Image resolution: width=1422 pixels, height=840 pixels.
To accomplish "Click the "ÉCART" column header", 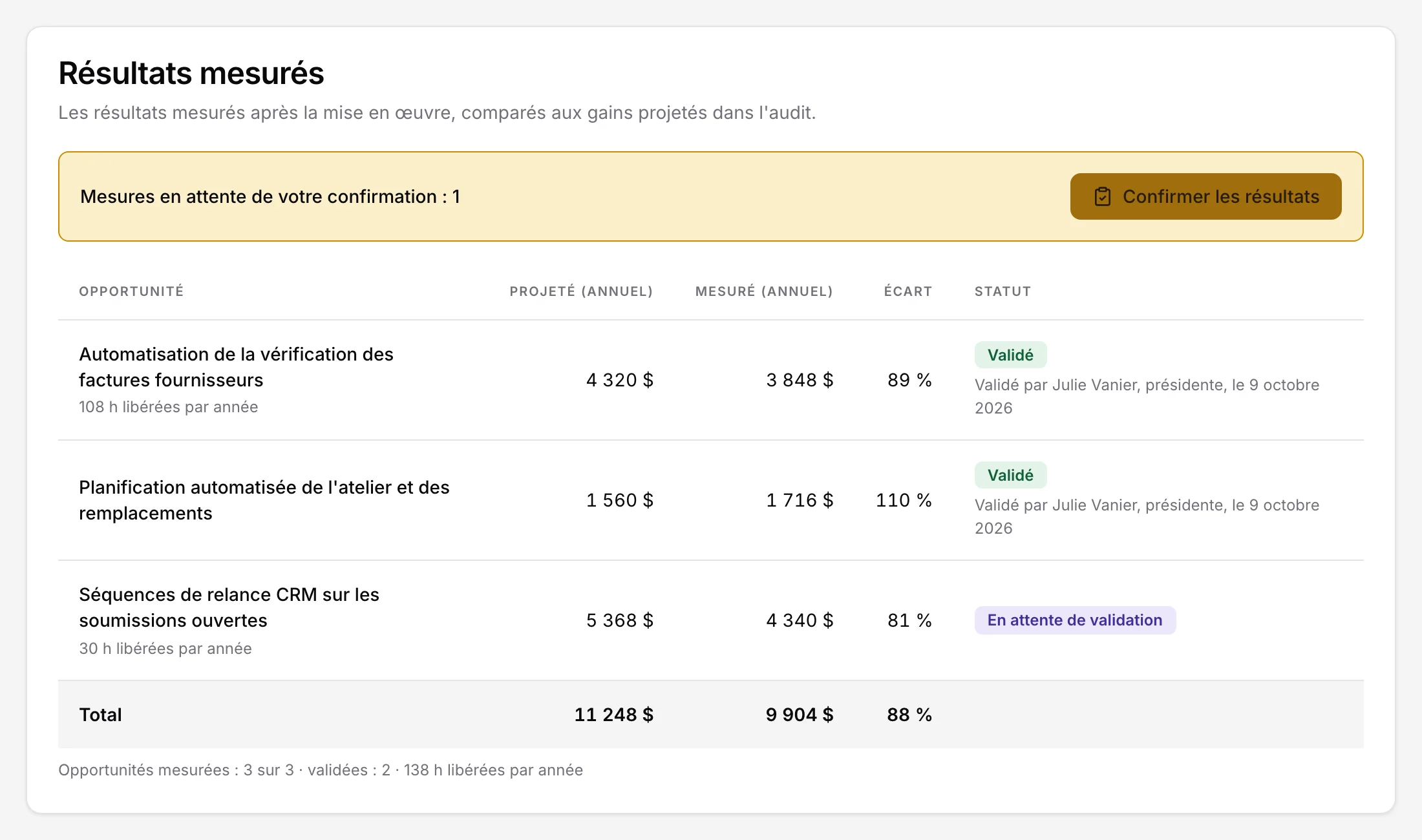I will coord(907,291).
